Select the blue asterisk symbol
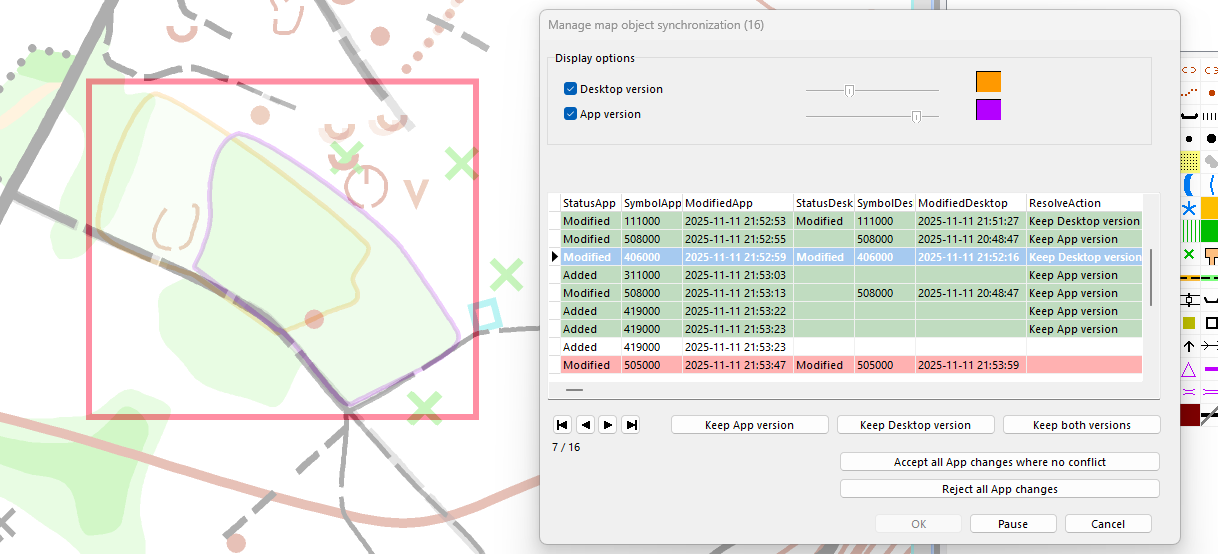 pyautogui.click(x=1189, y=208)
